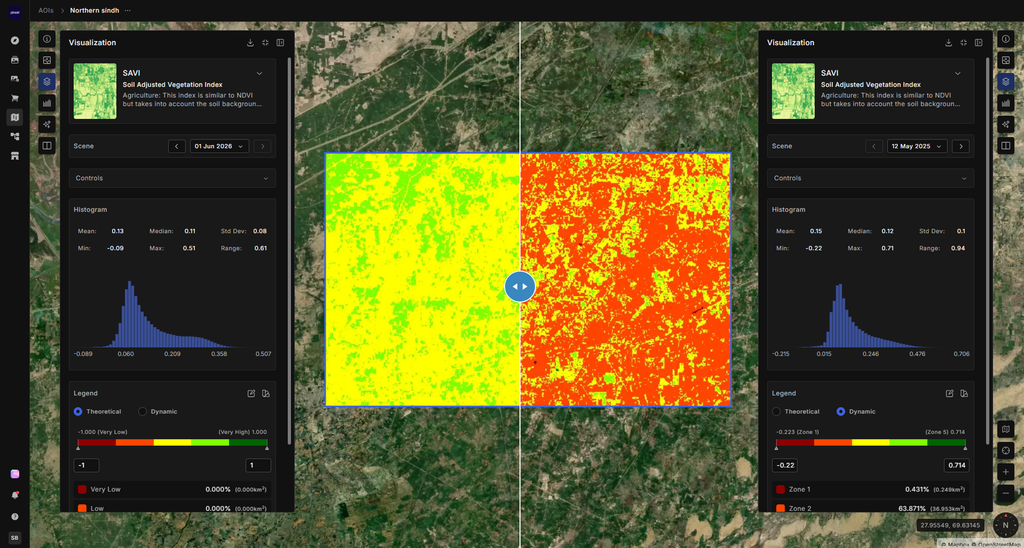The image size is (1024, 548).
Task: Open the workflow tree icon in left sidebar
Action: [14, 137]
